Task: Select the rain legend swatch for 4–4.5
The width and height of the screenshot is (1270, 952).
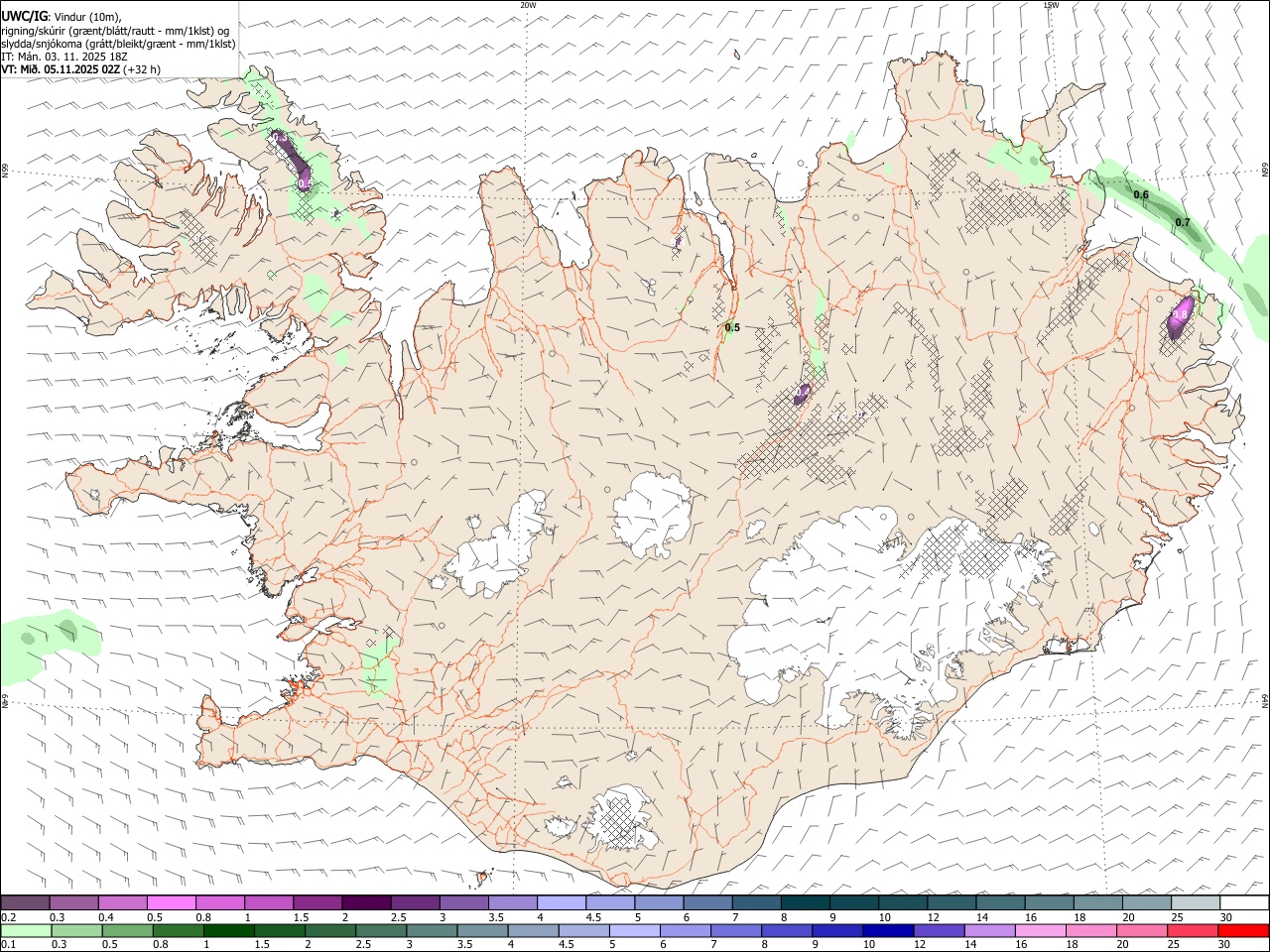Action: tap(533, 930)
